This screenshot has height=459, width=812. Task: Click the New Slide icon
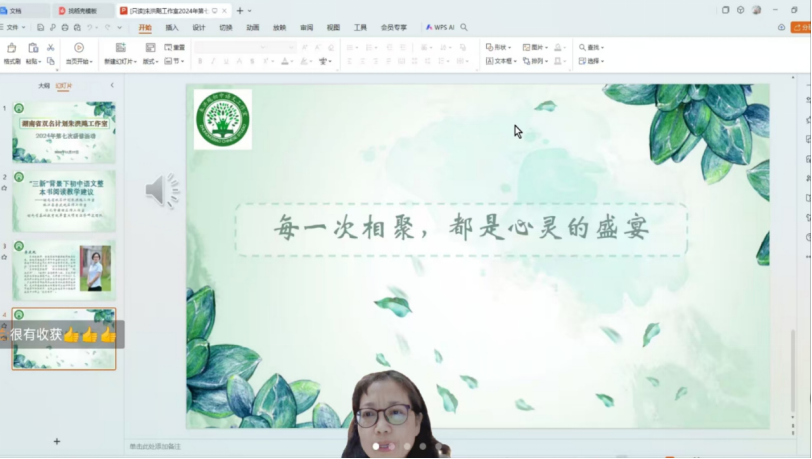(119, 48)
